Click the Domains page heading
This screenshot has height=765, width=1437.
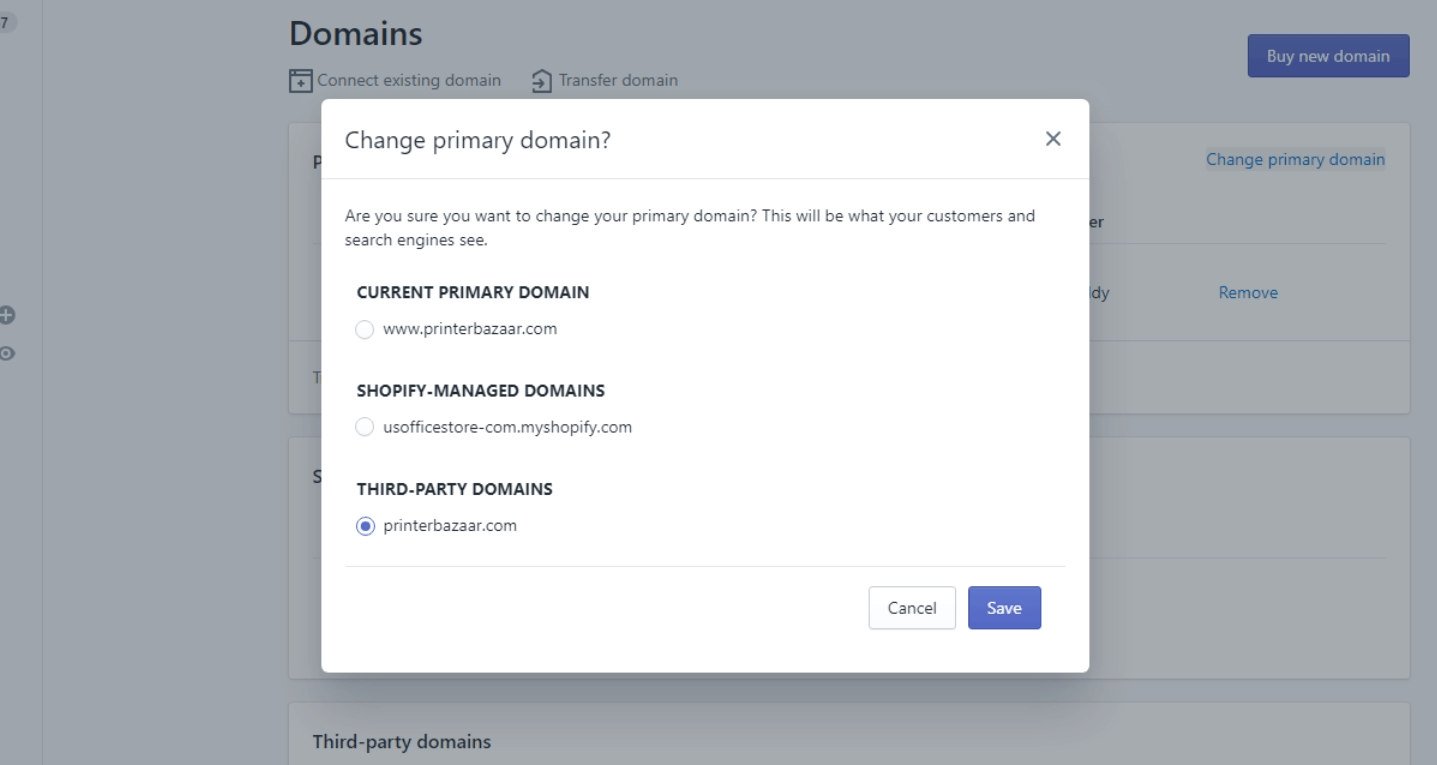[x=356, y=34]
